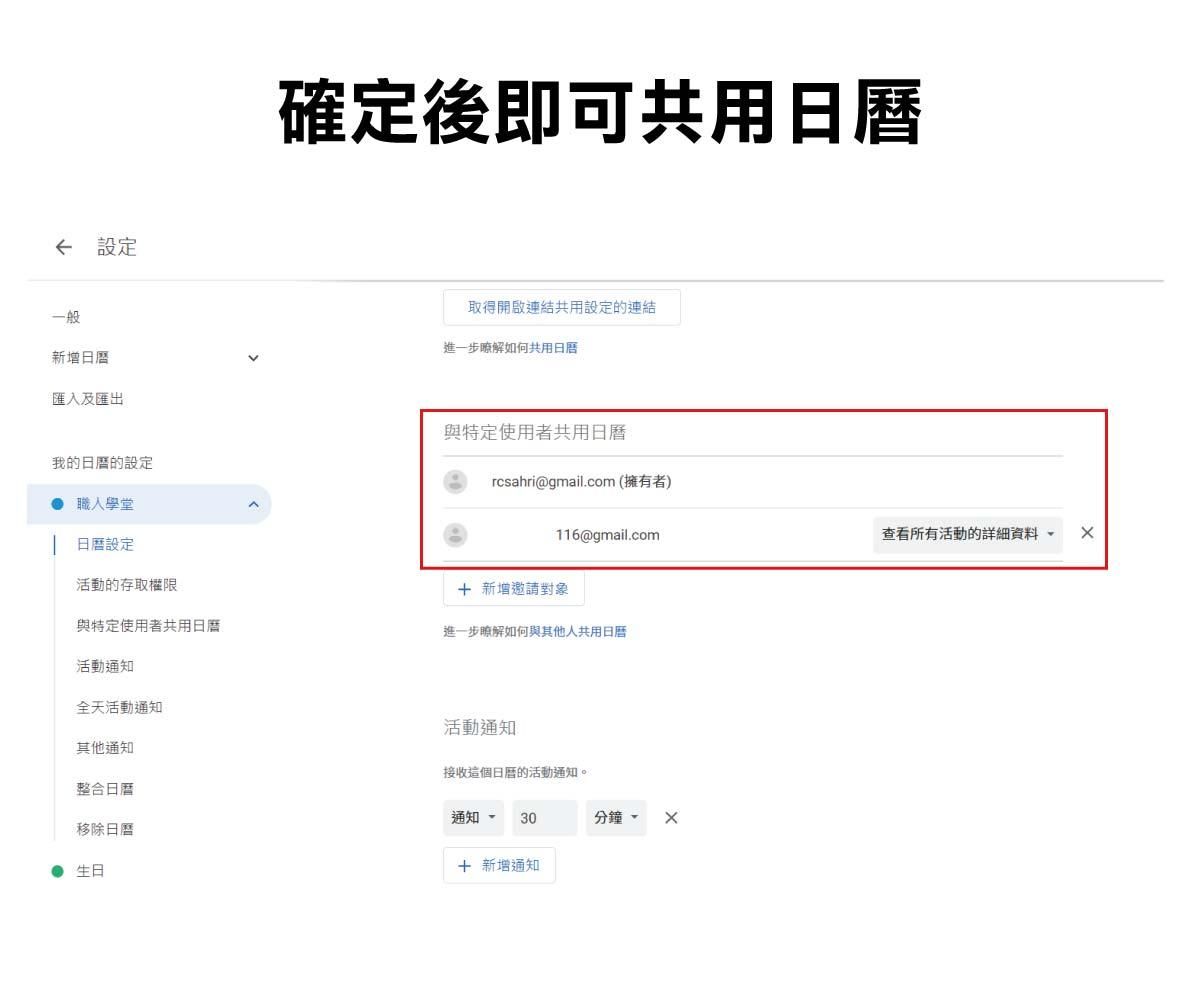Click the back arrow to exit settings

pyautogui.click(x=63, y=247)
